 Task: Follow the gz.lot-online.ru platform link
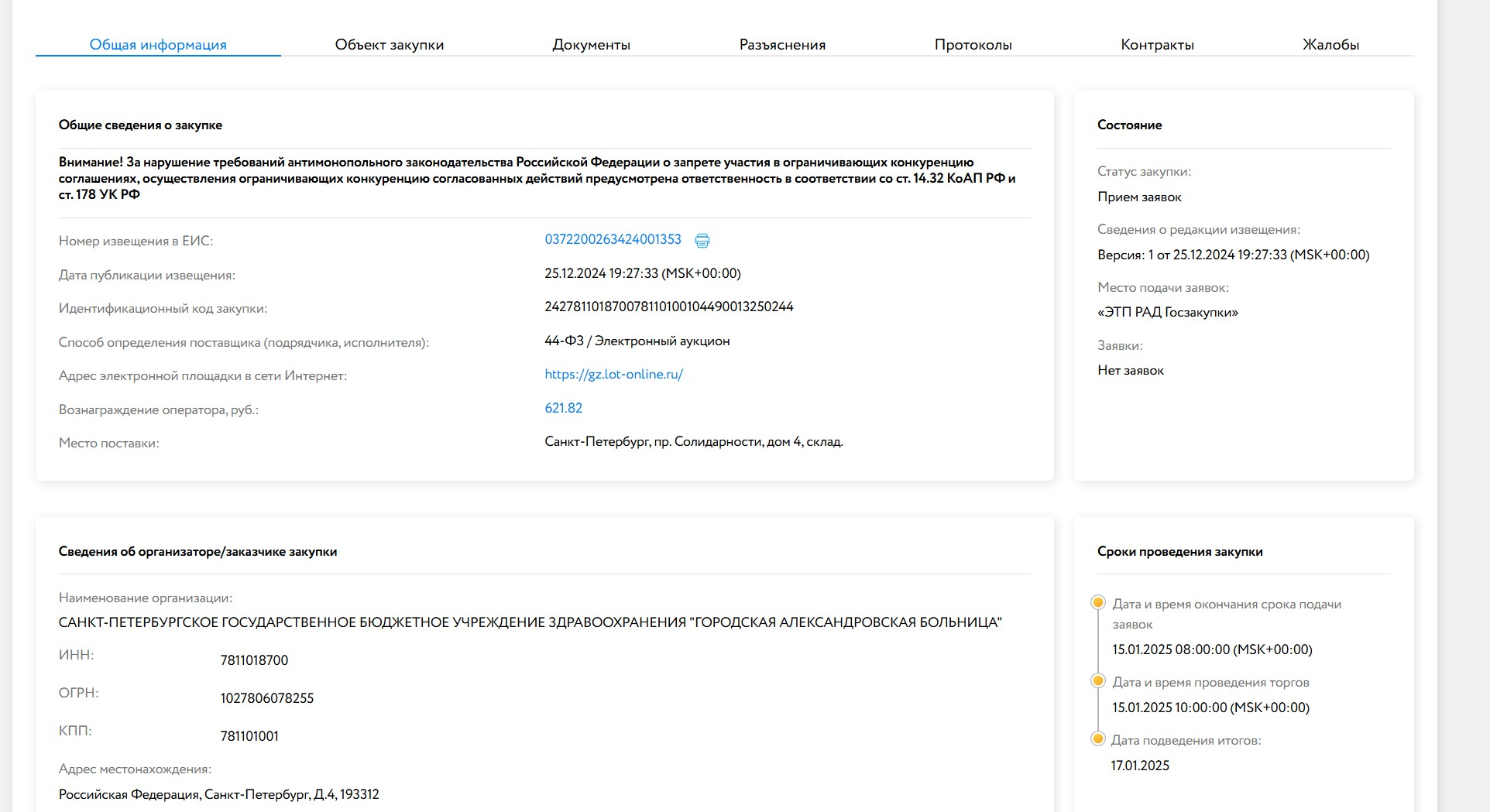(613, 375)
